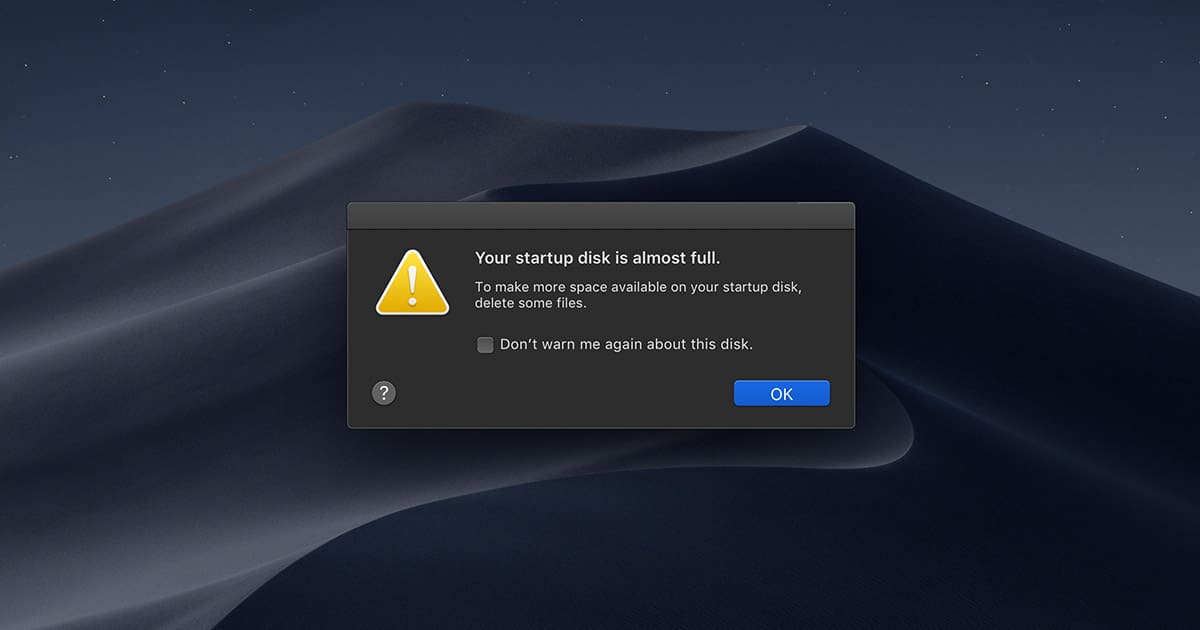Tick the unchecked square box in the alert
The image size is (1200, 630).
(x=485, y=345)
